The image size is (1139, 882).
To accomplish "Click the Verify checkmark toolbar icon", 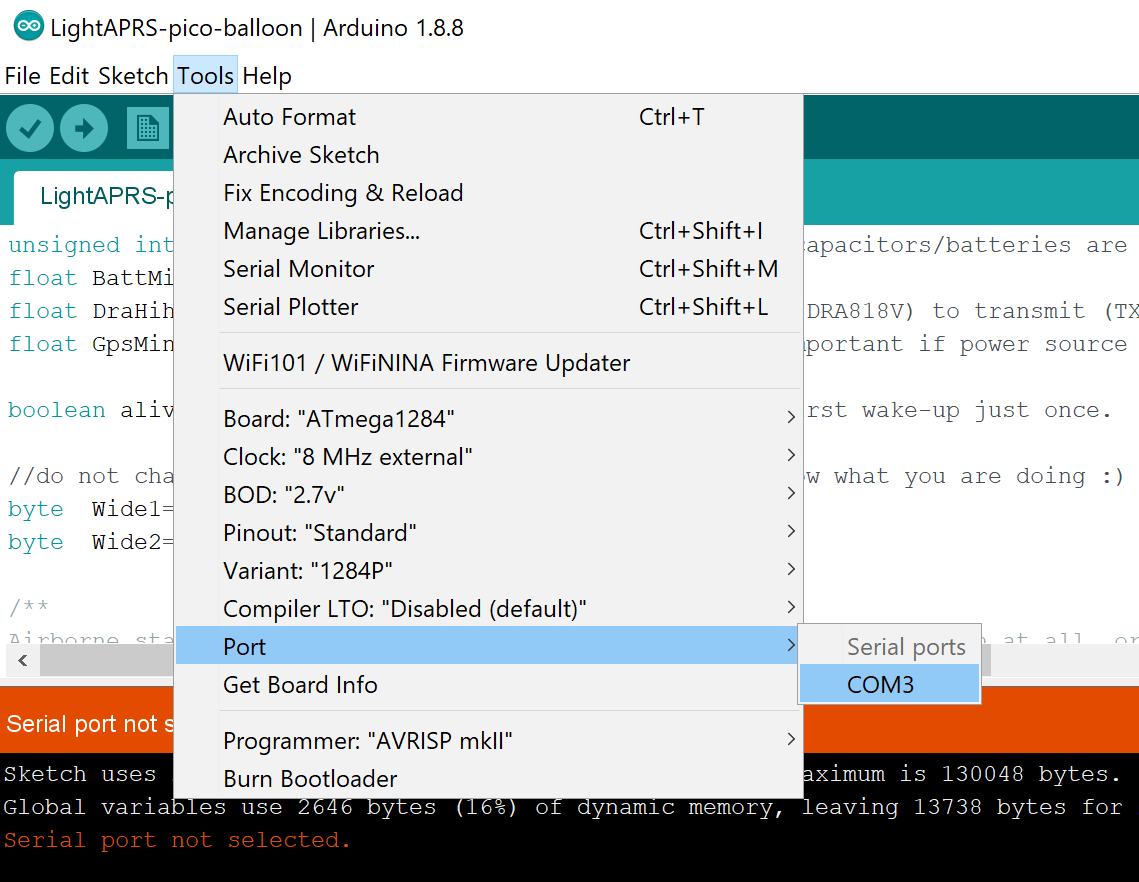I will coord(30,128).
